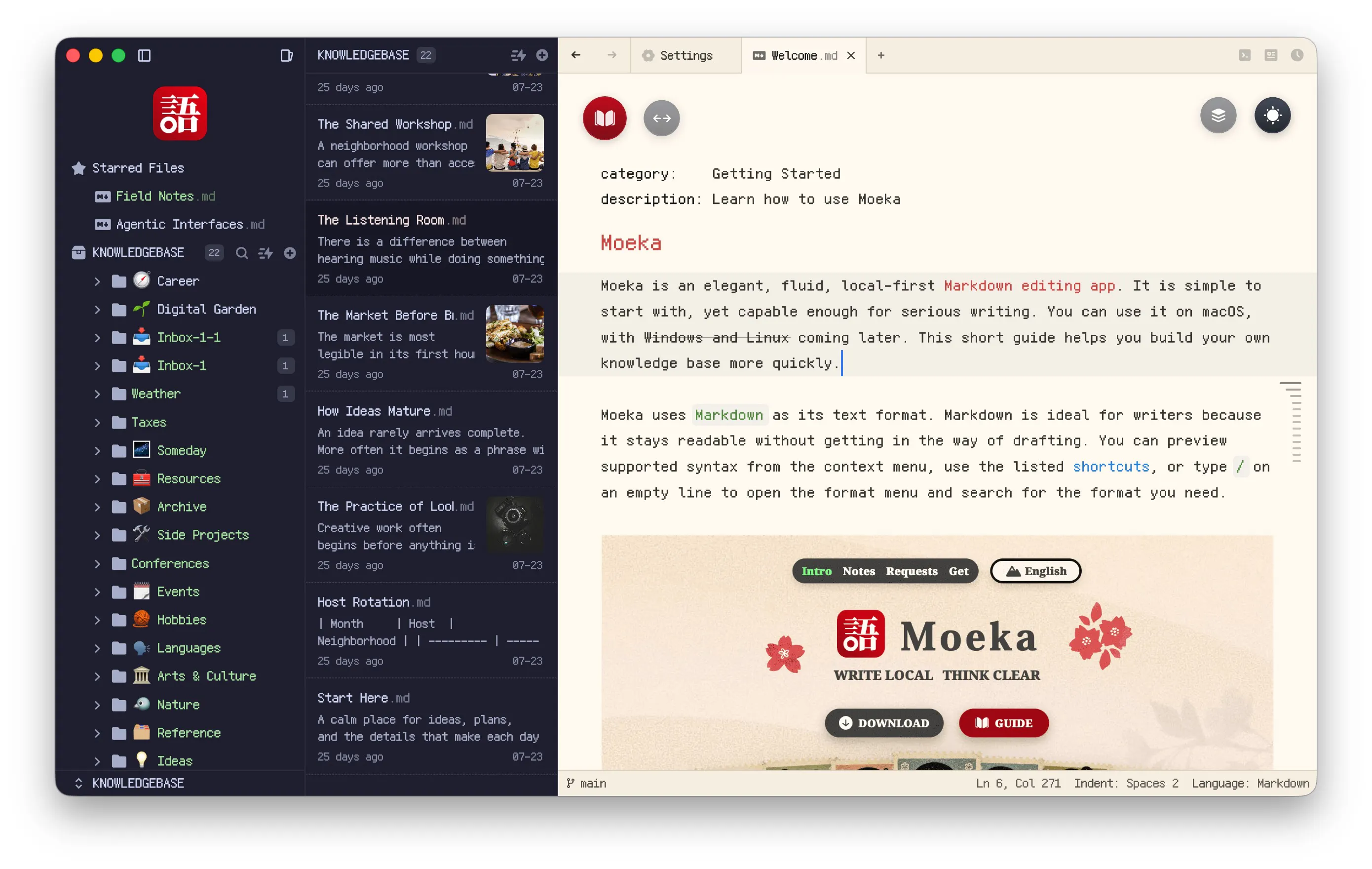The height and width of the screenshot is (869, 1372).
Task: Toggle light theme with the sun button
Action: point(1272,116)
